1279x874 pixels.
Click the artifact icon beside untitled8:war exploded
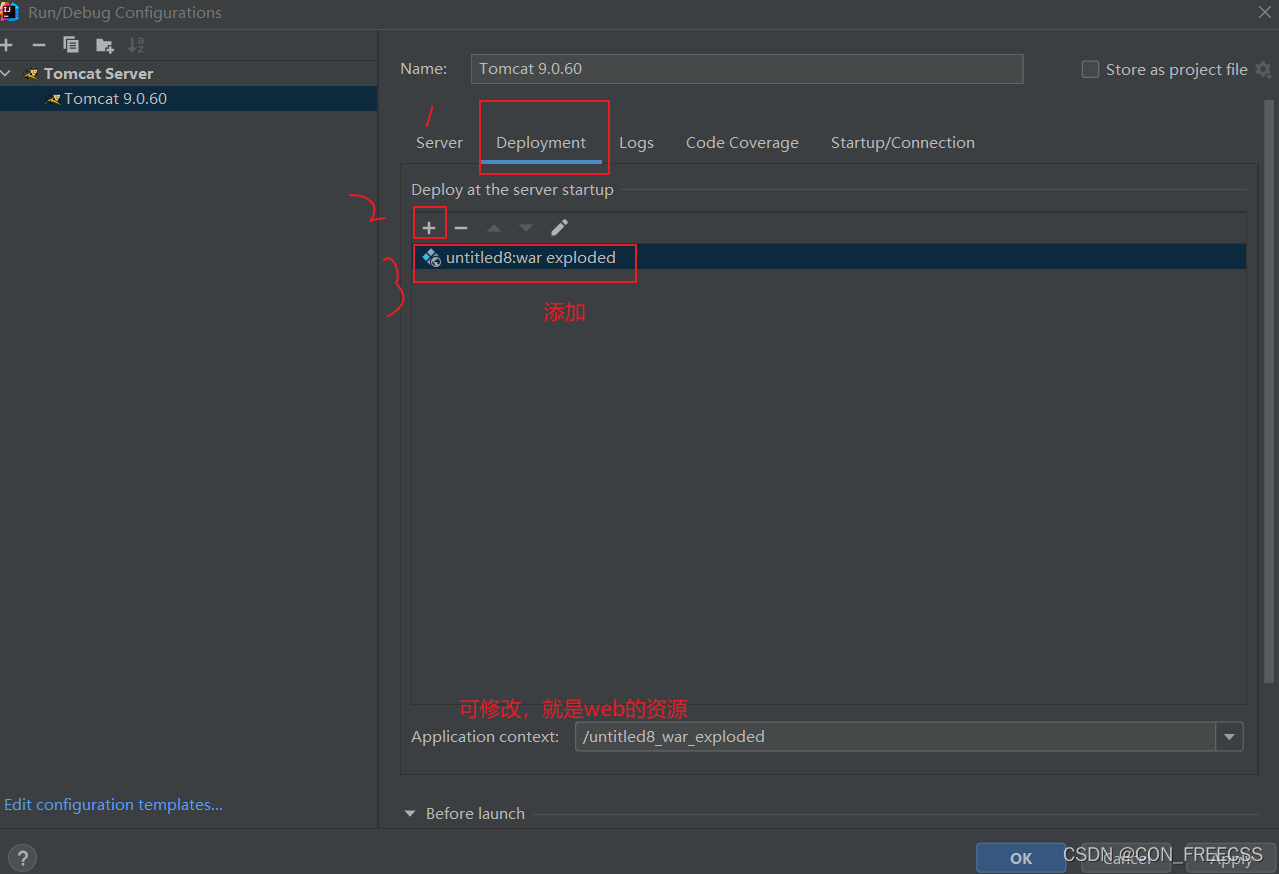click(431, 257)
